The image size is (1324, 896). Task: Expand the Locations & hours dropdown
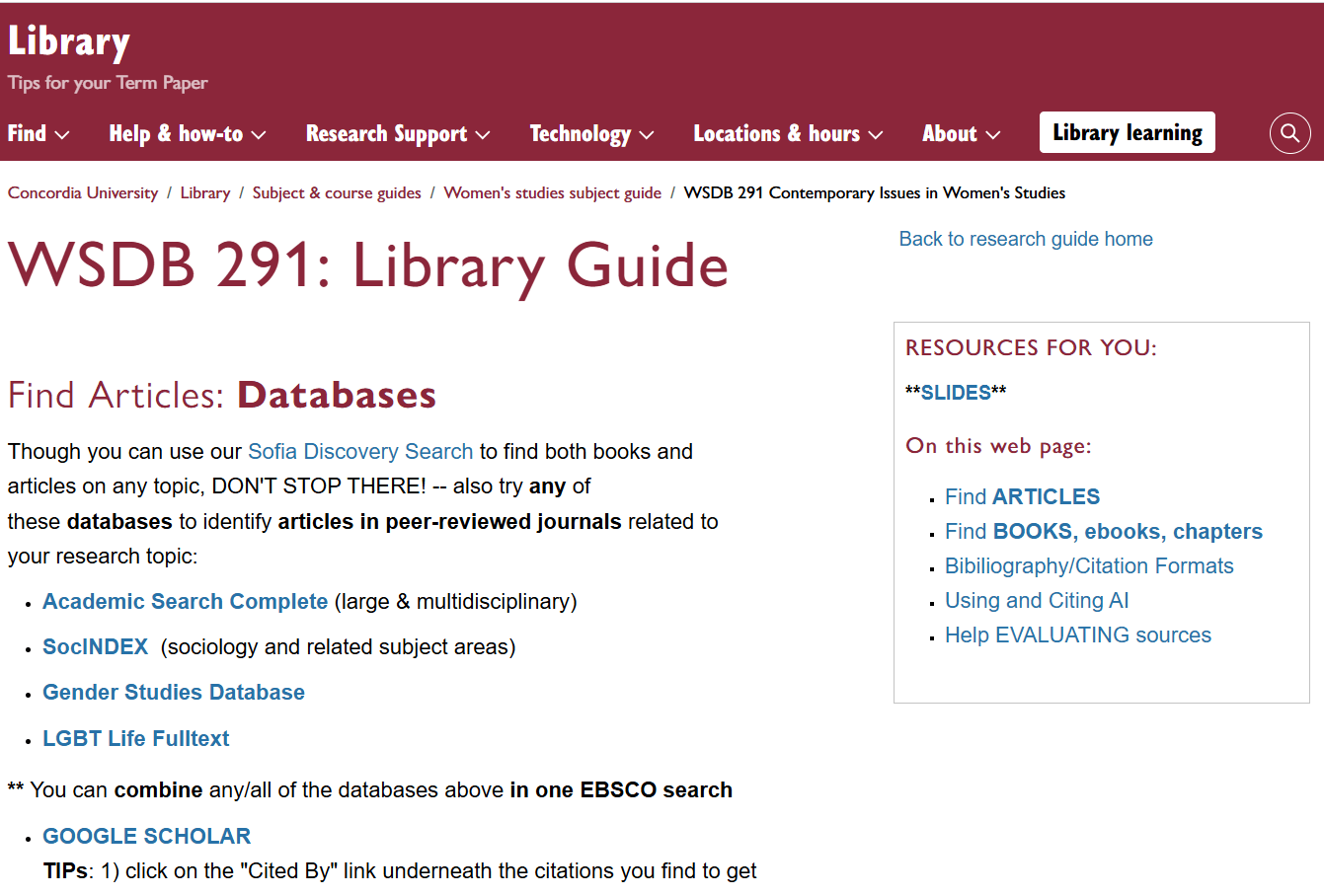(787, 134)
